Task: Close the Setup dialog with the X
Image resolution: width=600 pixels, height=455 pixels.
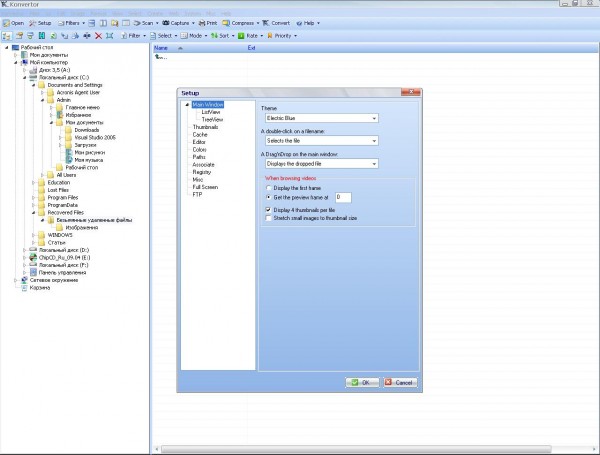Action: tap(411, 92)
